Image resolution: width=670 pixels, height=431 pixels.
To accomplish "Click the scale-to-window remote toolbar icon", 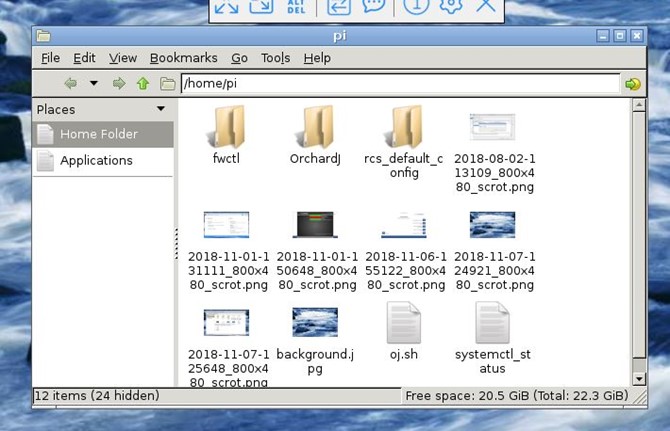I will [261, 6].
